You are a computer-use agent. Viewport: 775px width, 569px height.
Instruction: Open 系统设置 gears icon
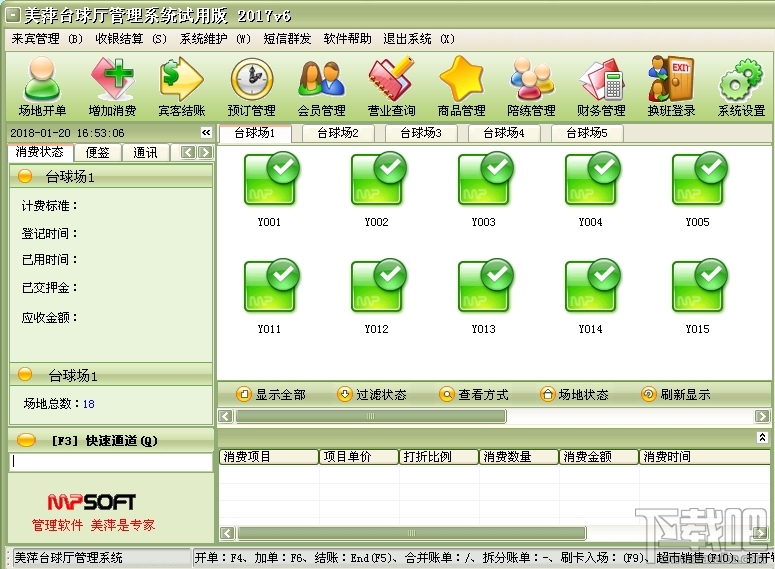click(x=741, y=87)
